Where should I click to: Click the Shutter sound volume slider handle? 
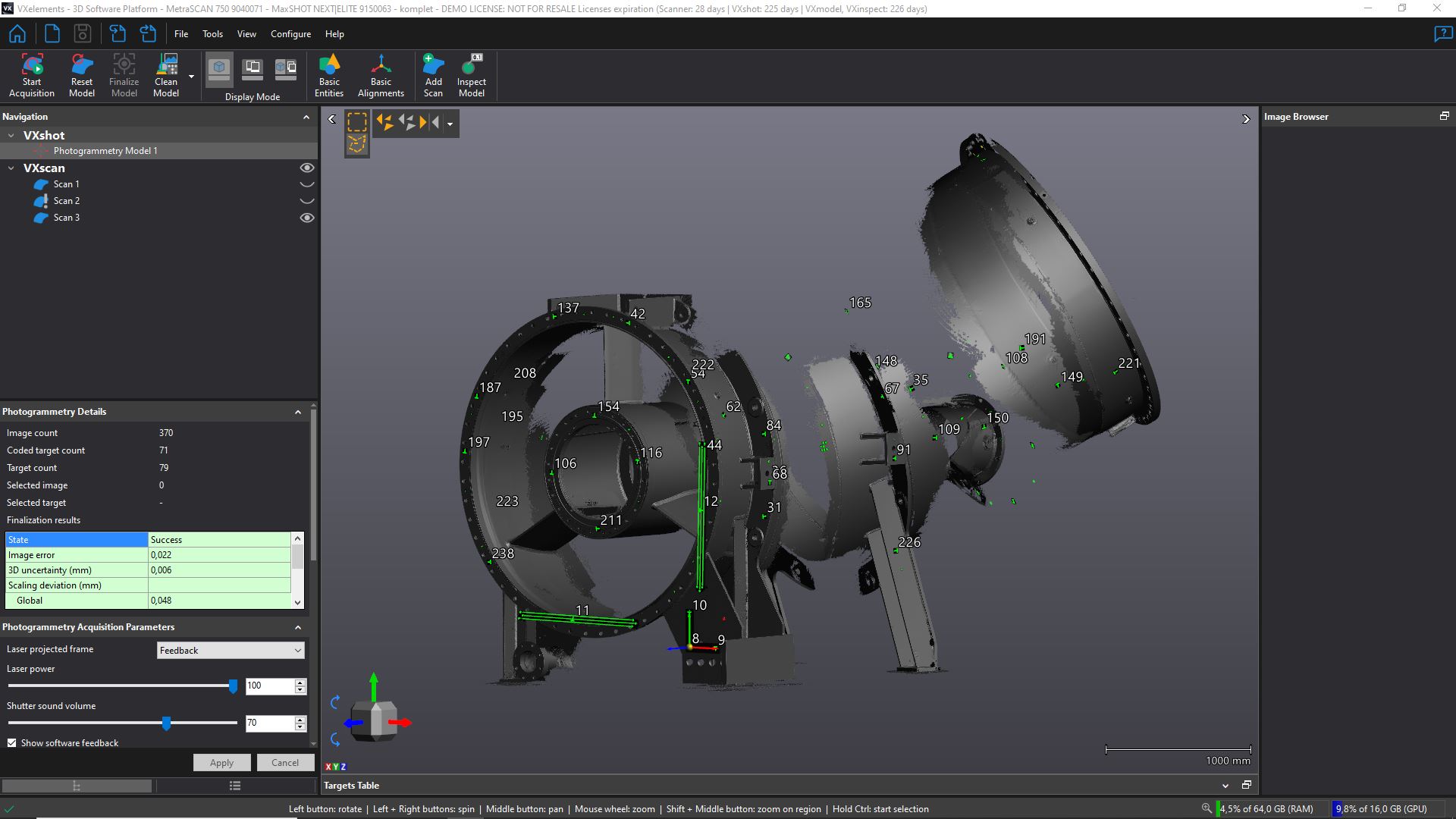(x=166, y=723)
